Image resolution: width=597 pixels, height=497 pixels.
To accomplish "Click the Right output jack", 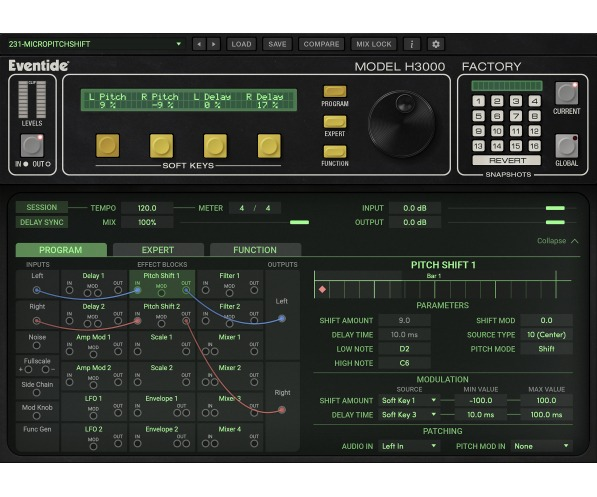I will click(x=282, y=410).
